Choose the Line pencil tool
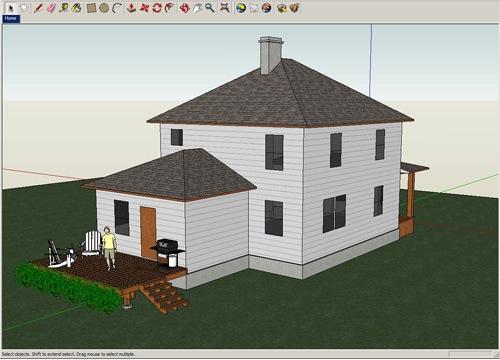The image size is (500, 360). click(x=38, y=8)
